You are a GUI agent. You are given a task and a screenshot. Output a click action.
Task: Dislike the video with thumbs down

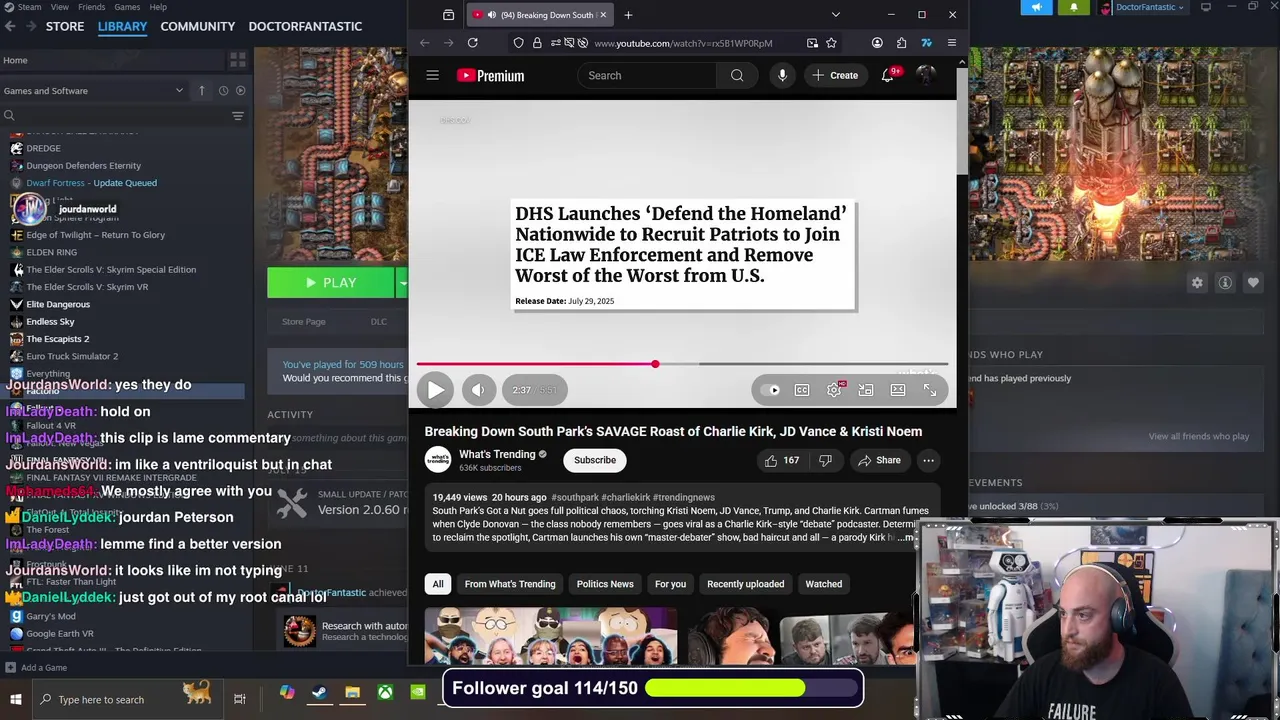pyautogui.click(x=825, y=460)
